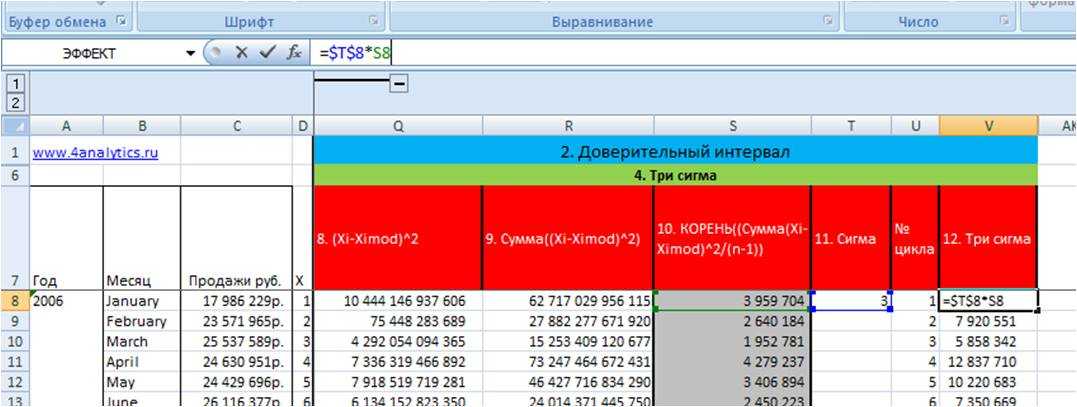Select column Q header

tap(398, 126)
